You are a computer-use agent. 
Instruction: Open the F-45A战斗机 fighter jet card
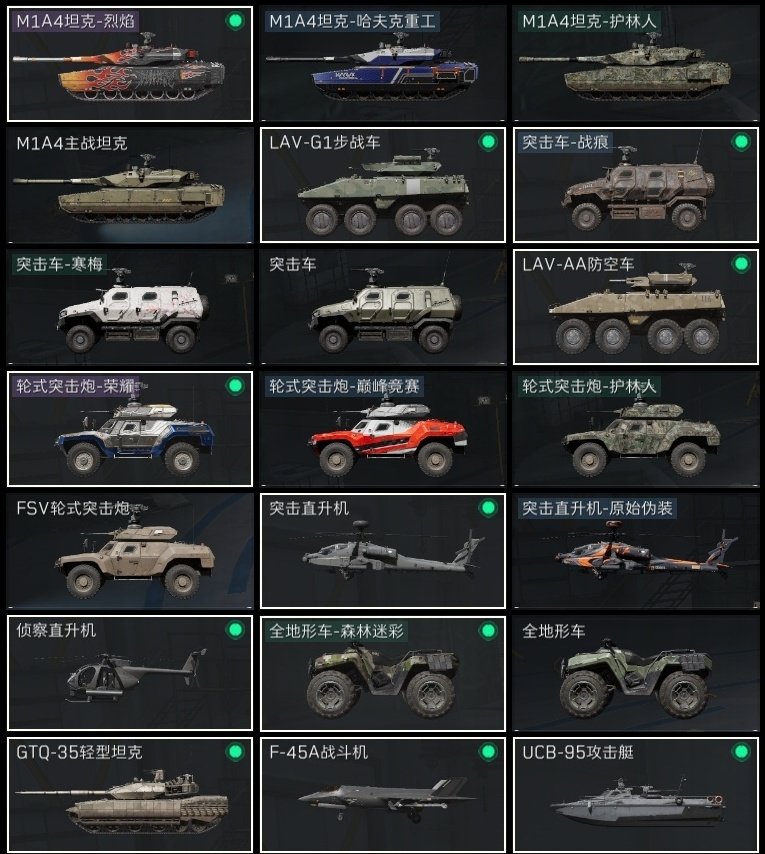383,795
